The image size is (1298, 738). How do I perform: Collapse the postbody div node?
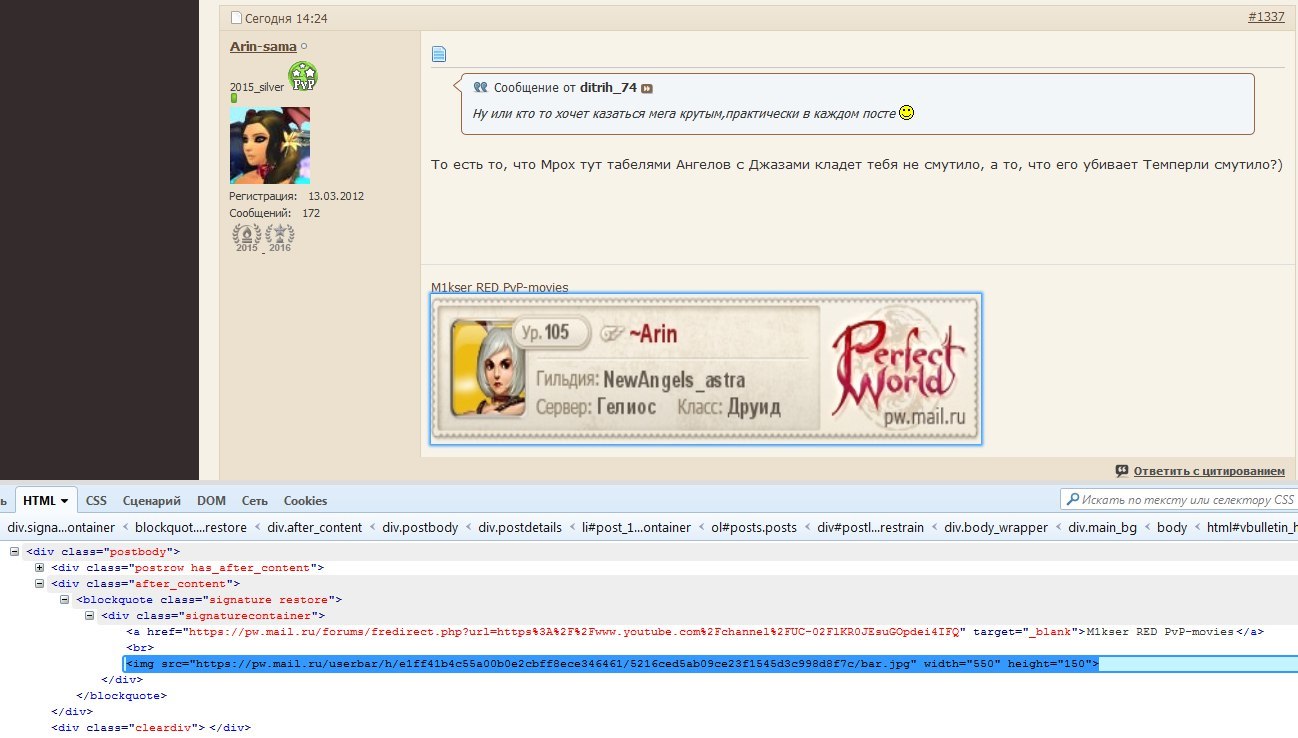pyautogui.click(x=15, y=551)
